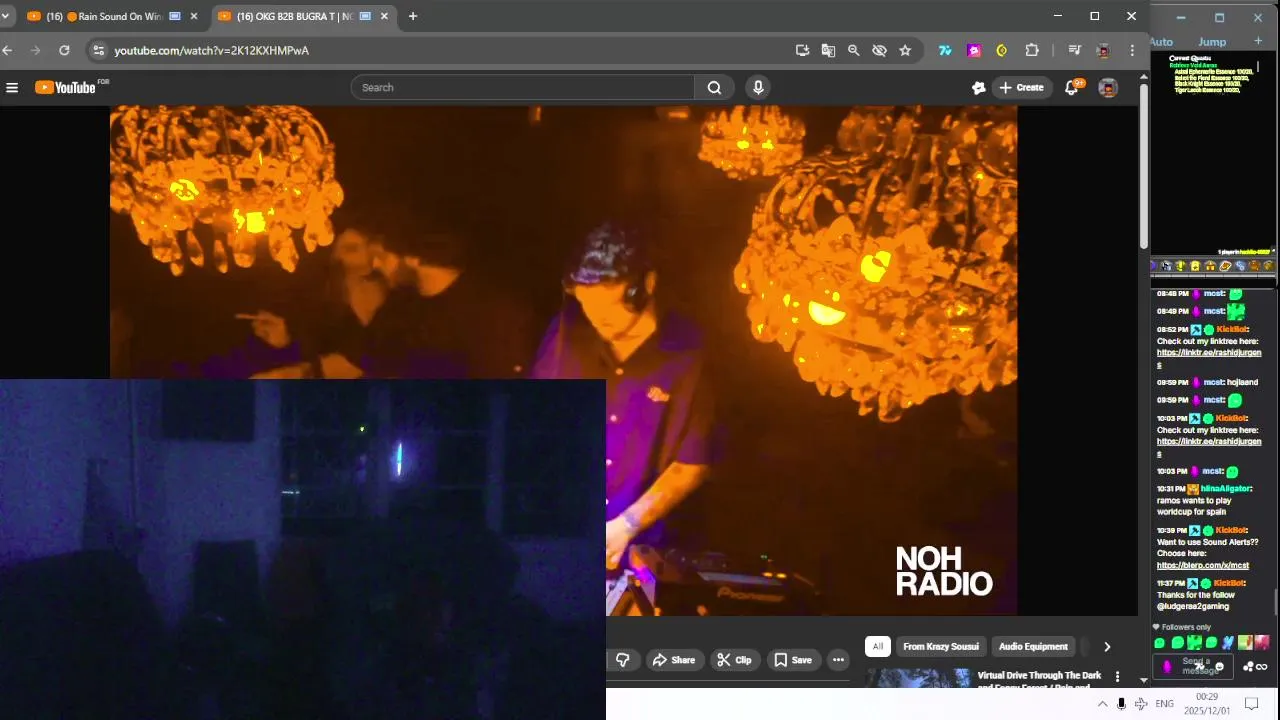Open ENG input language indicator
The width and height of the screenshot is (1280, 720).
pos(1164,704)
